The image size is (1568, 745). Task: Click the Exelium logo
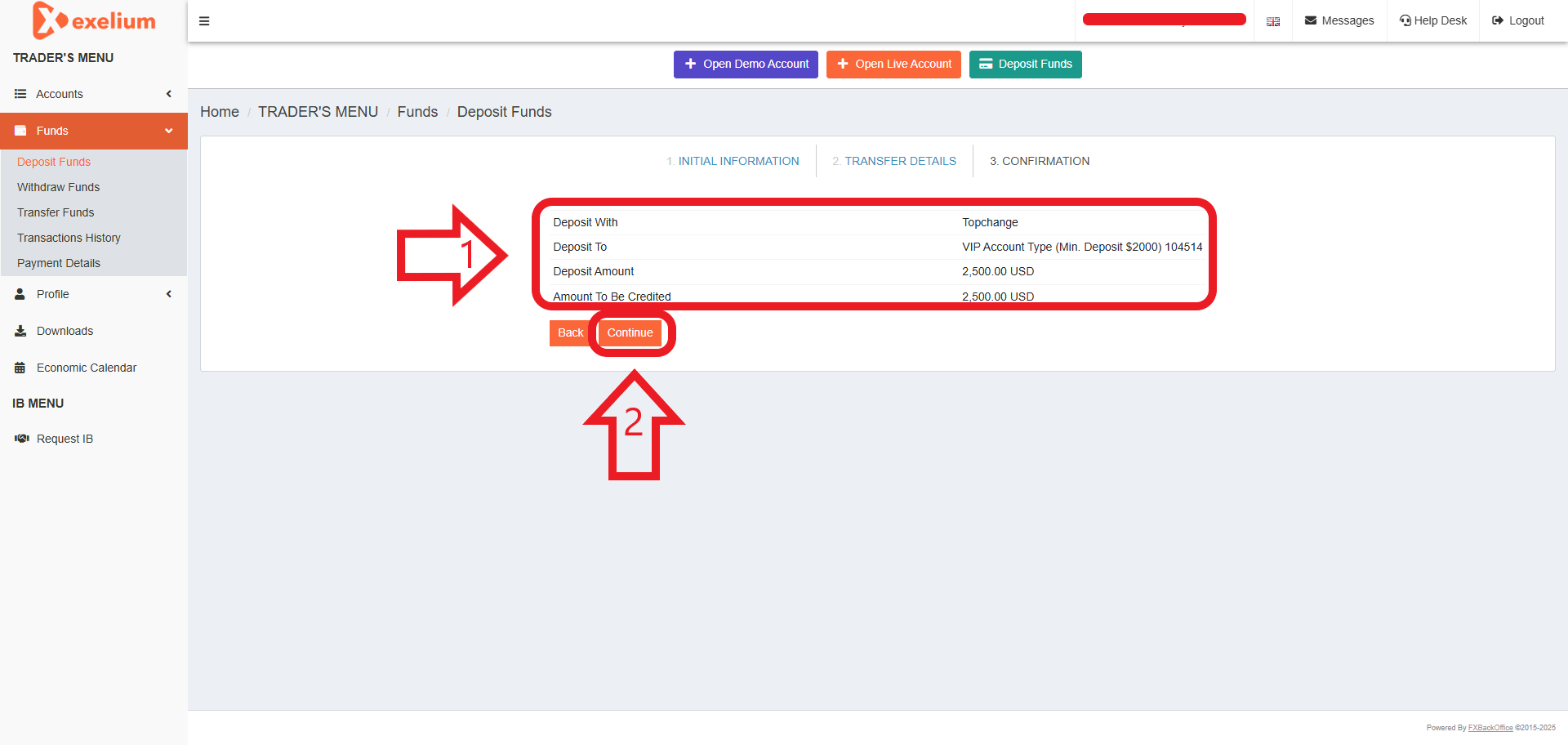tap(94, 20)
